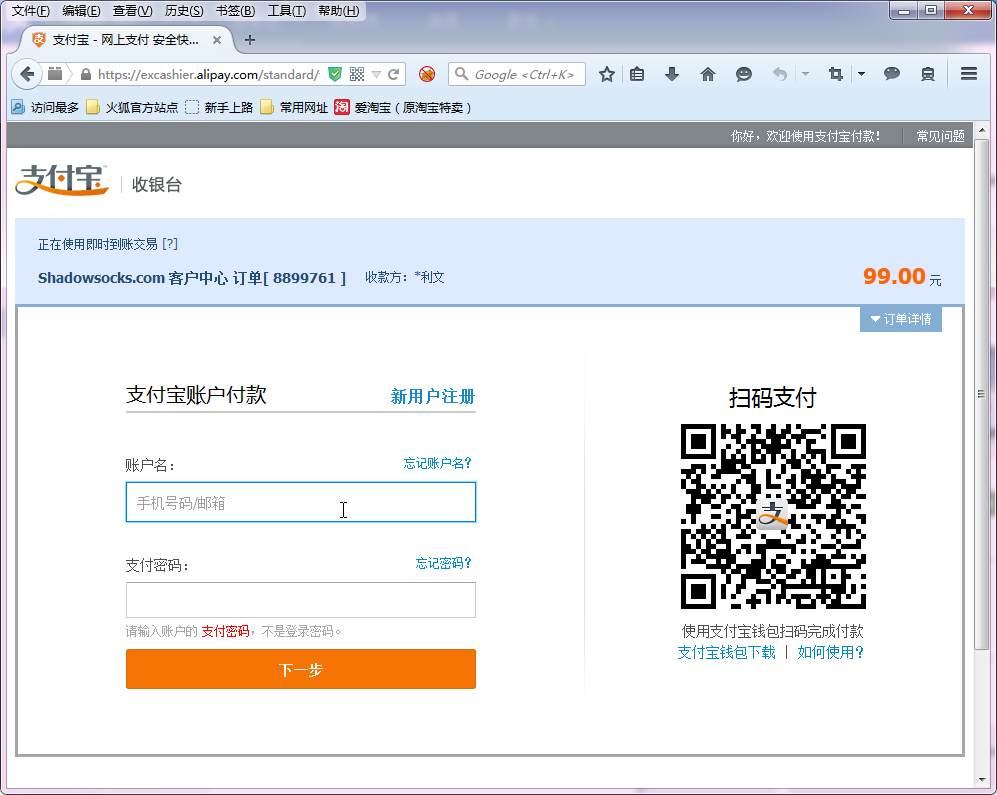Click the padlock security icon
997x795 pixels.
(86, 74)
